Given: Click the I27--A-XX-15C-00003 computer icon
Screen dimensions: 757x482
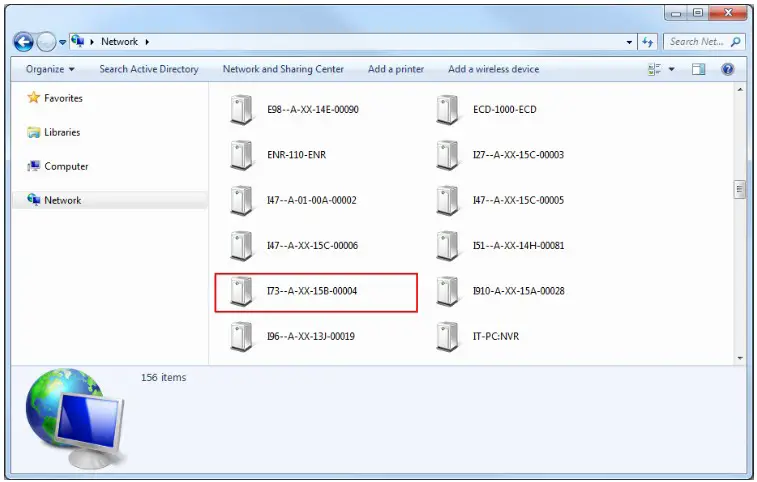Looking at the screenshot, I should click(x=447, y=155).
